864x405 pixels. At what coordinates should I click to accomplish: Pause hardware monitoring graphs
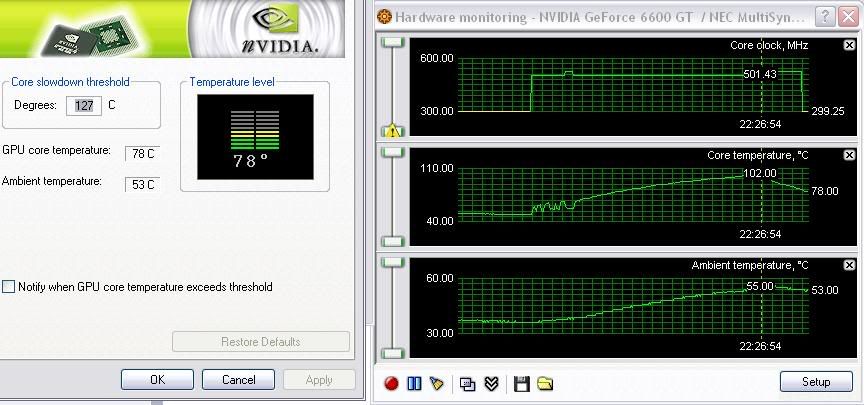tap(414, 384)
